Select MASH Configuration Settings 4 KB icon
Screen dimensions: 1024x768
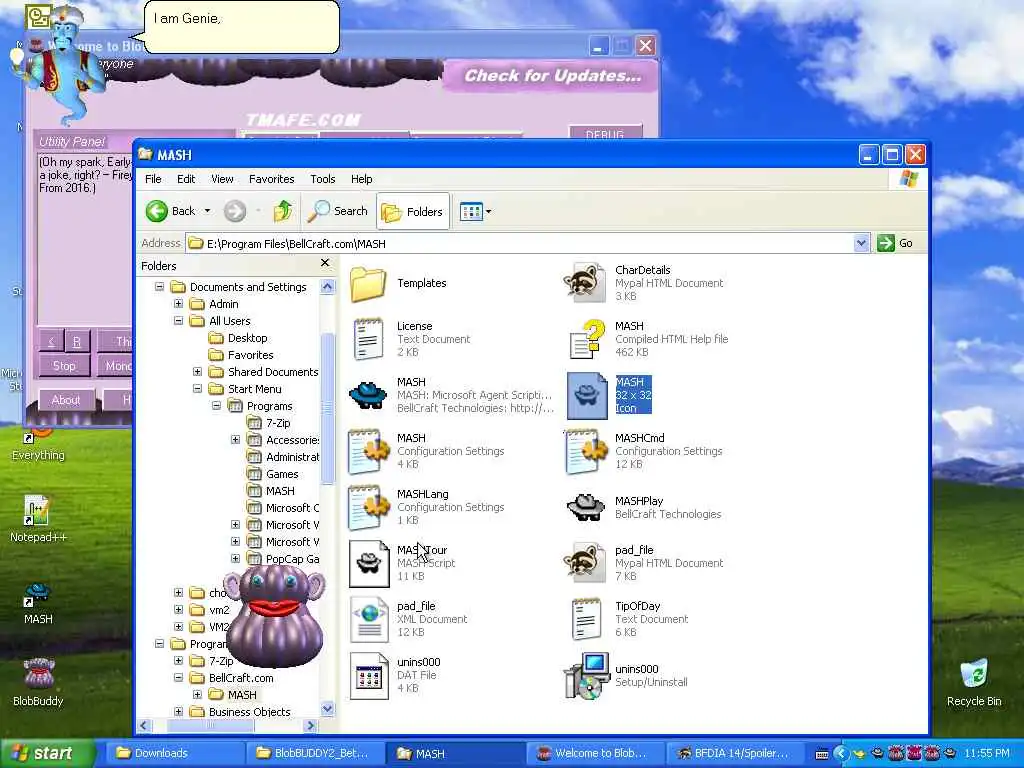(368, 451)
